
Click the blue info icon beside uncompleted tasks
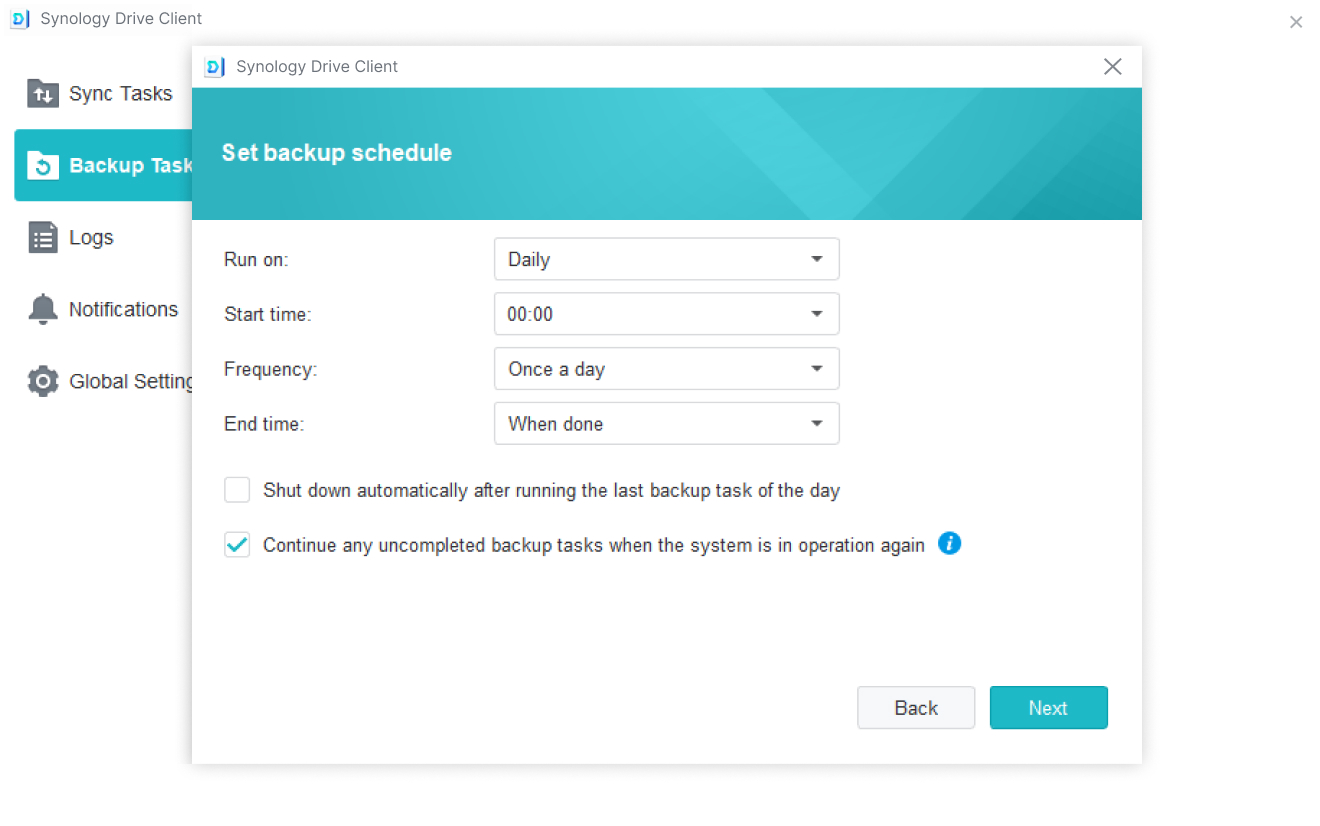pos(949,544)
